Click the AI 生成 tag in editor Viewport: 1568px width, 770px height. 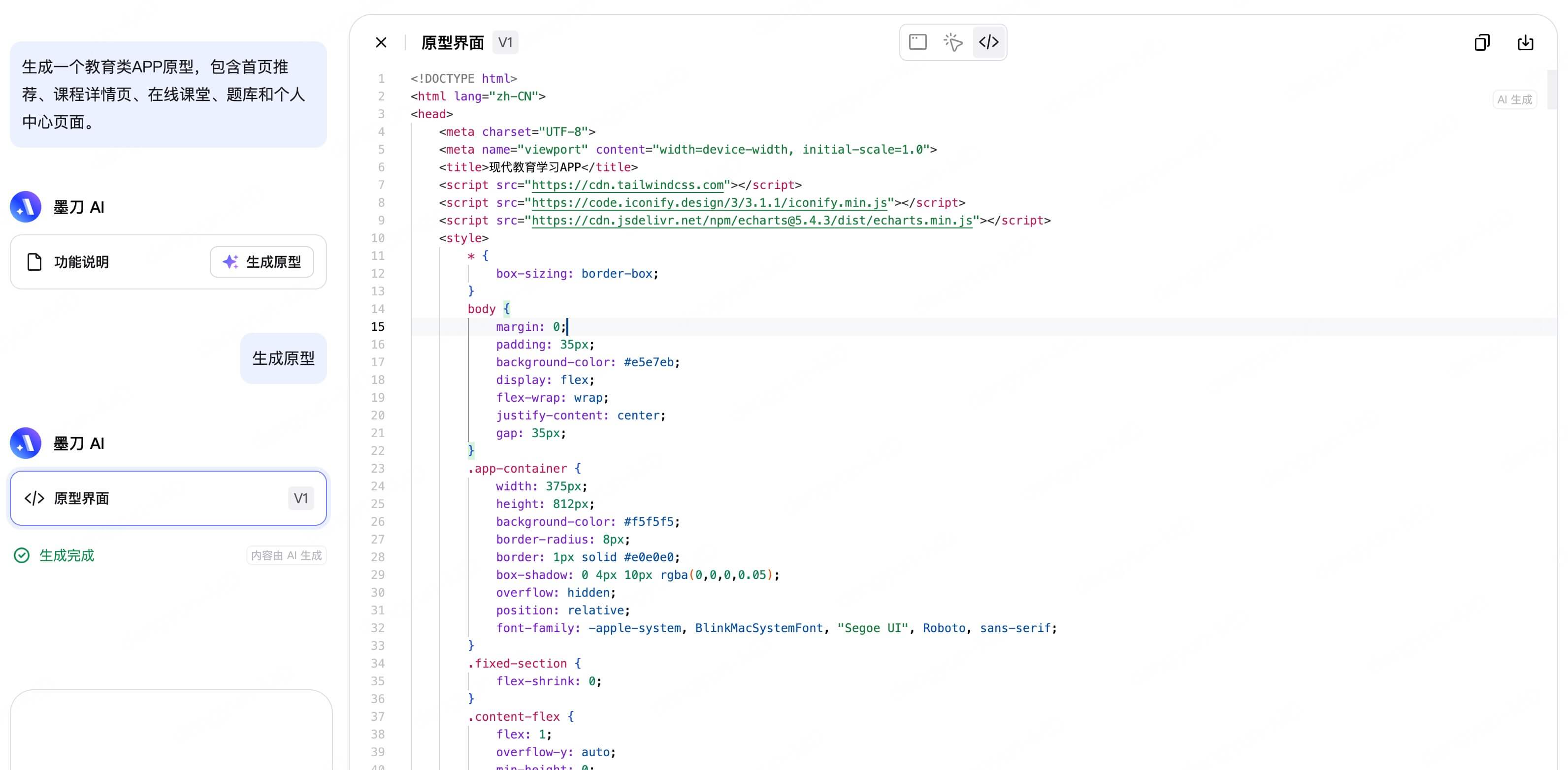point(1514,99)
